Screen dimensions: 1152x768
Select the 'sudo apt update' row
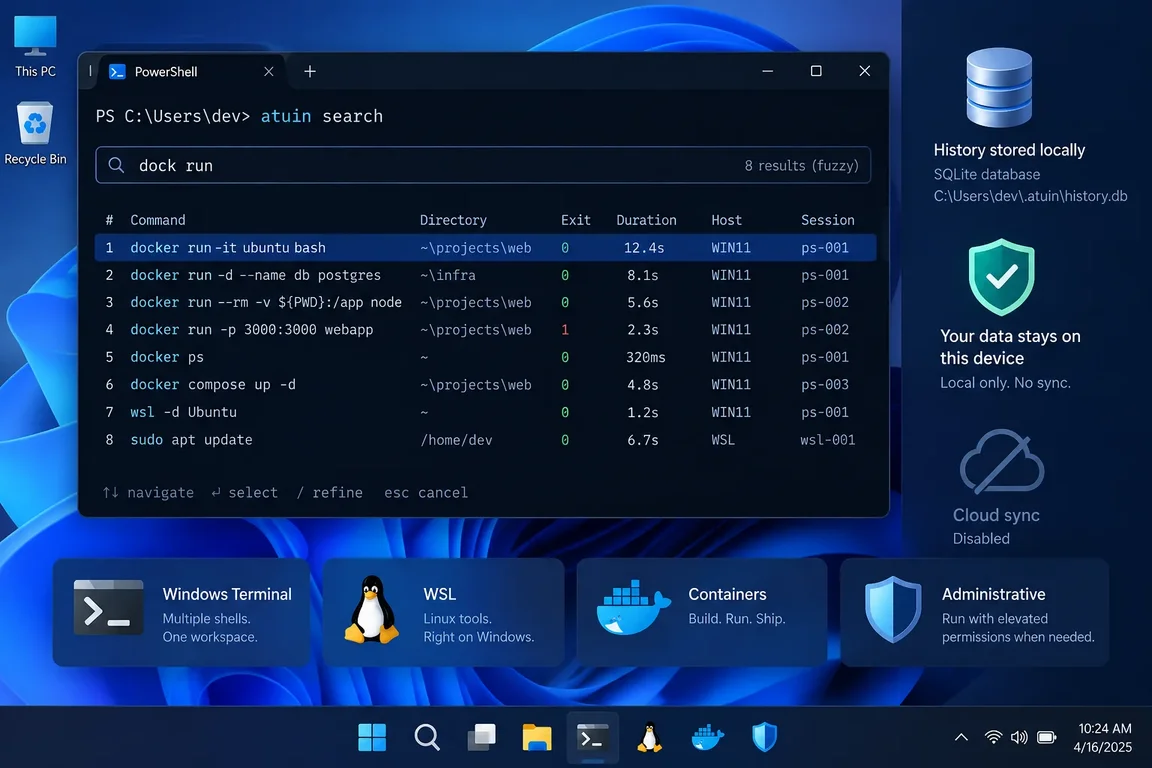tap(485, 439)
